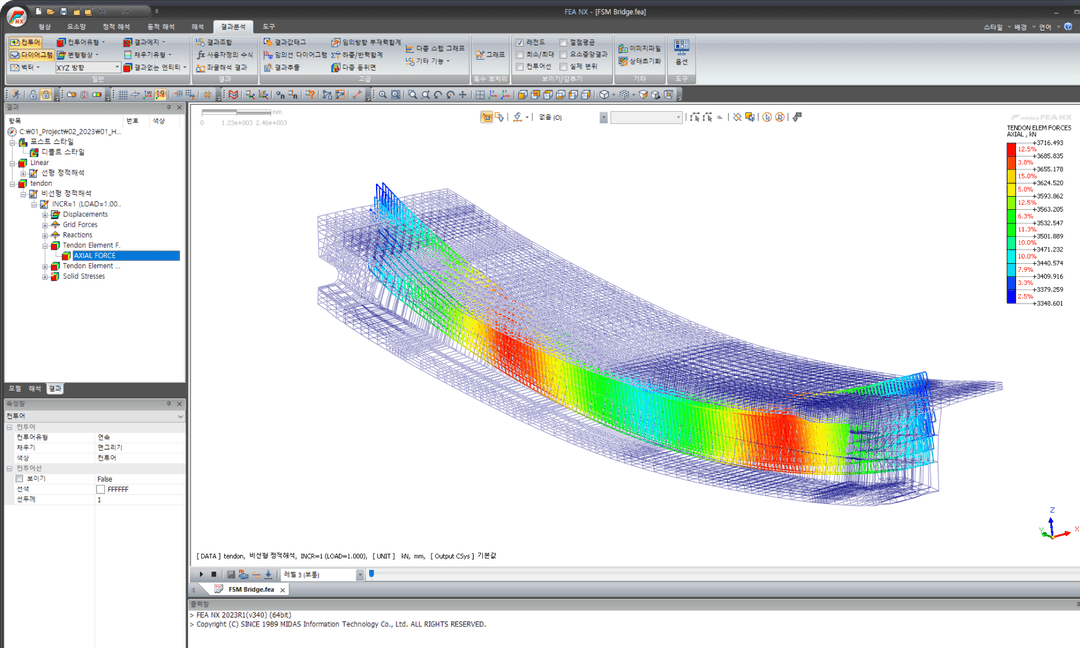Expand the Displacements tree node
Image resolution: width=1080 pixels, height=648 pixels.
click(45, 215)
